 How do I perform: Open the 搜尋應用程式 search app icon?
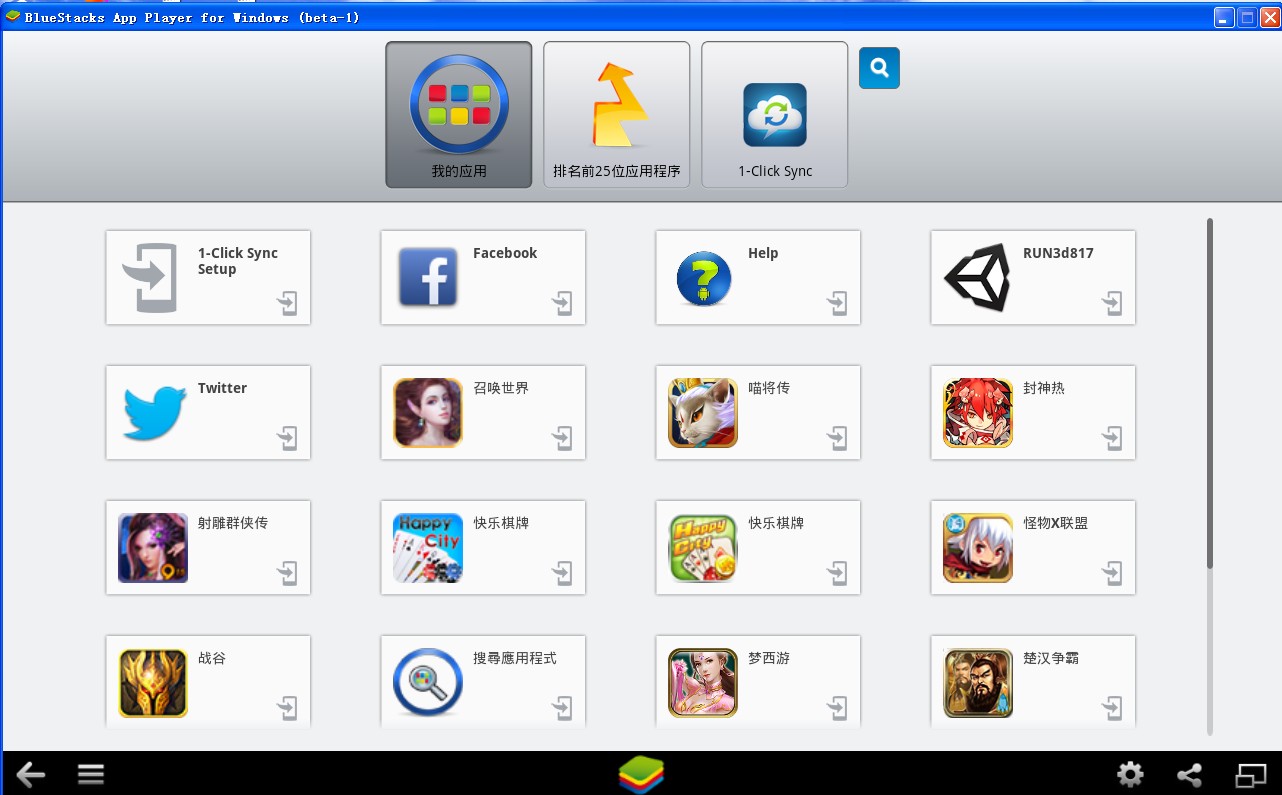pos(428,682)
